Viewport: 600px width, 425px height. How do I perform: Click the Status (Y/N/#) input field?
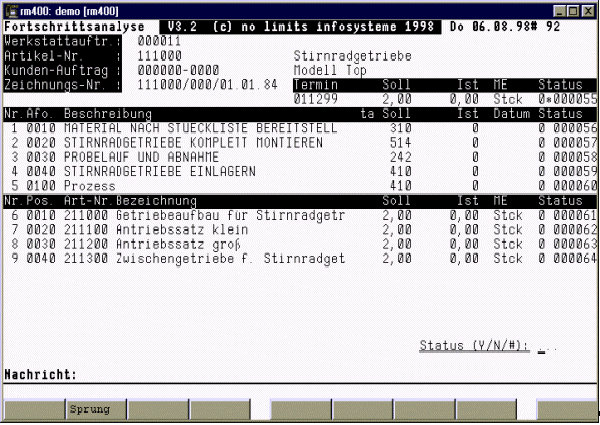pyautogui.click(x=546, y=346)
